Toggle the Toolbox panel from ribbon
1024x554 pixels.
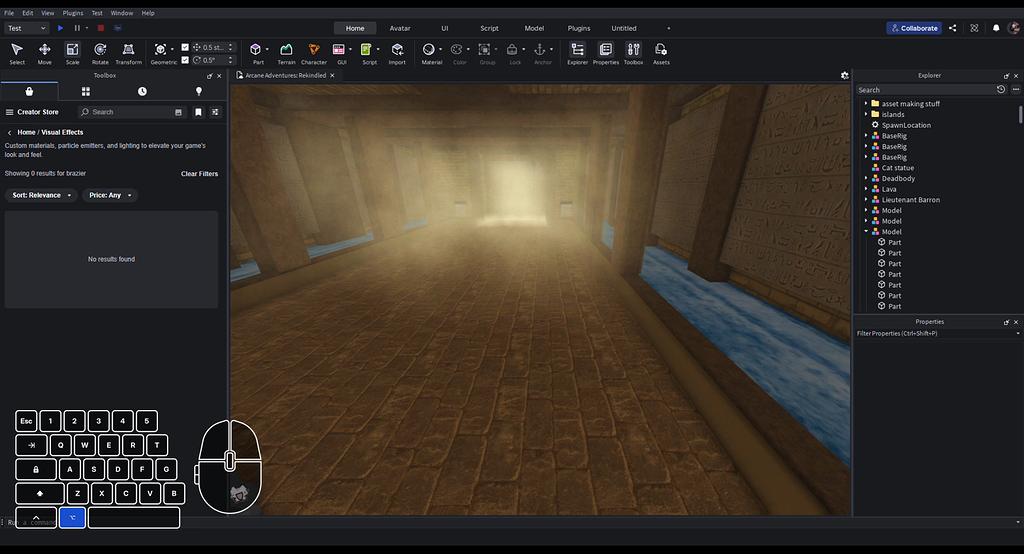coord(633,53)
